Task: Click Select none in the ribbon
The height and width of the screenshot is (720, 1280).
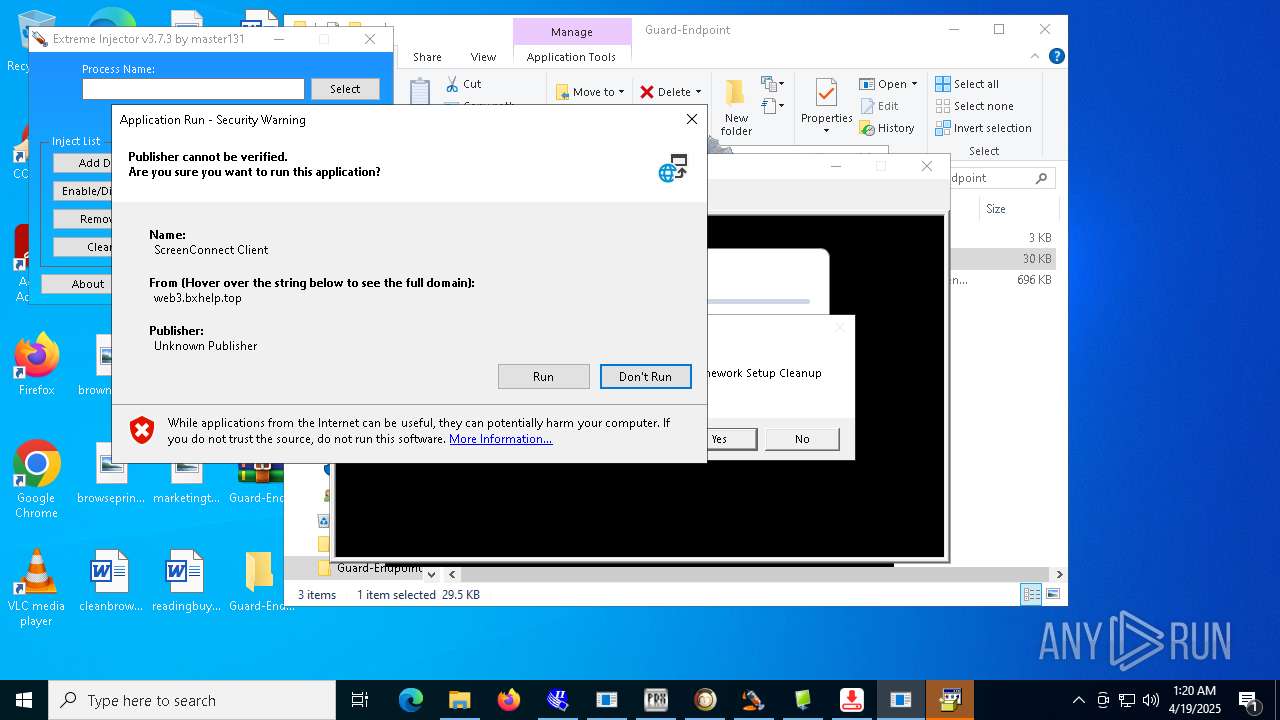Action: [974, 106]
